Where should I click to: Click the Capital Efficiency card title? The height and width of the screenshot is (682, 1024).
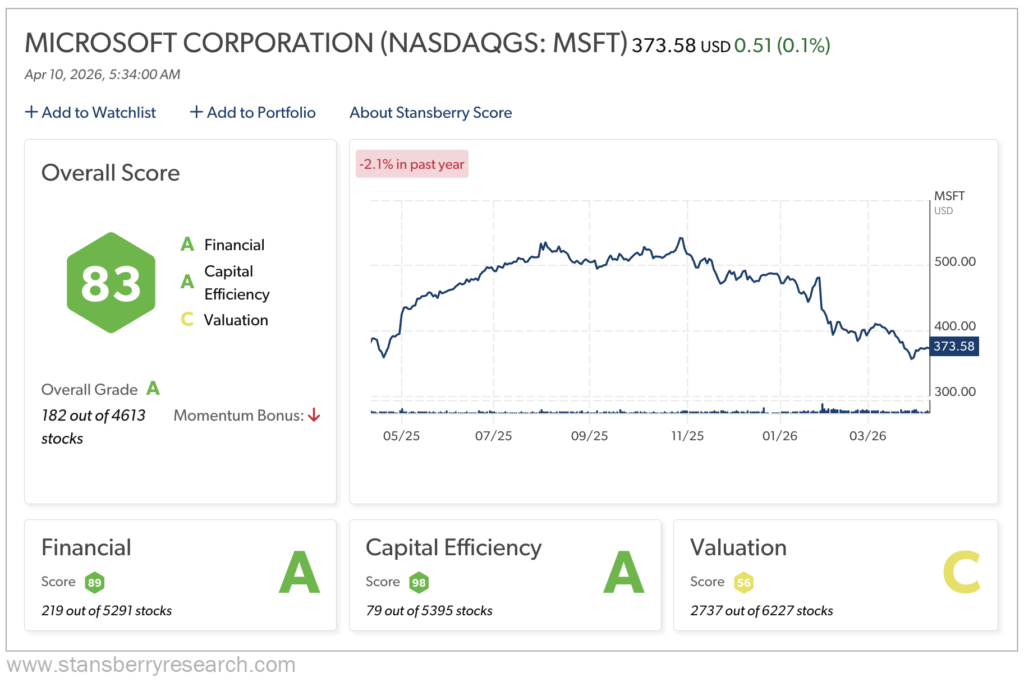(453, 548)
